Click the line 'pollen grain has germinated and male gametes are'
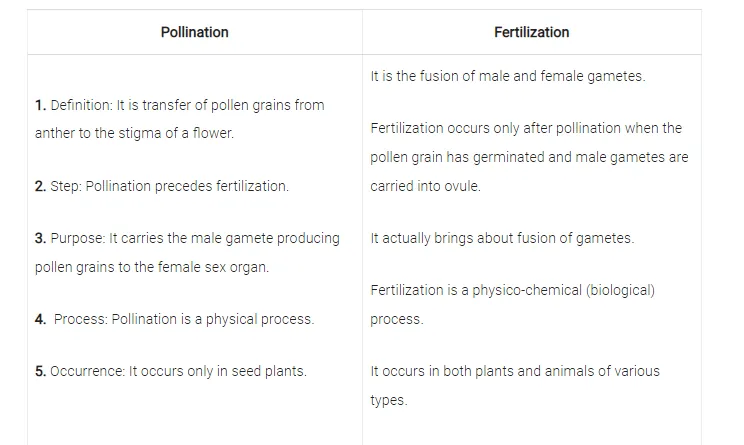744x445 pixels. (x=529, y=157)
